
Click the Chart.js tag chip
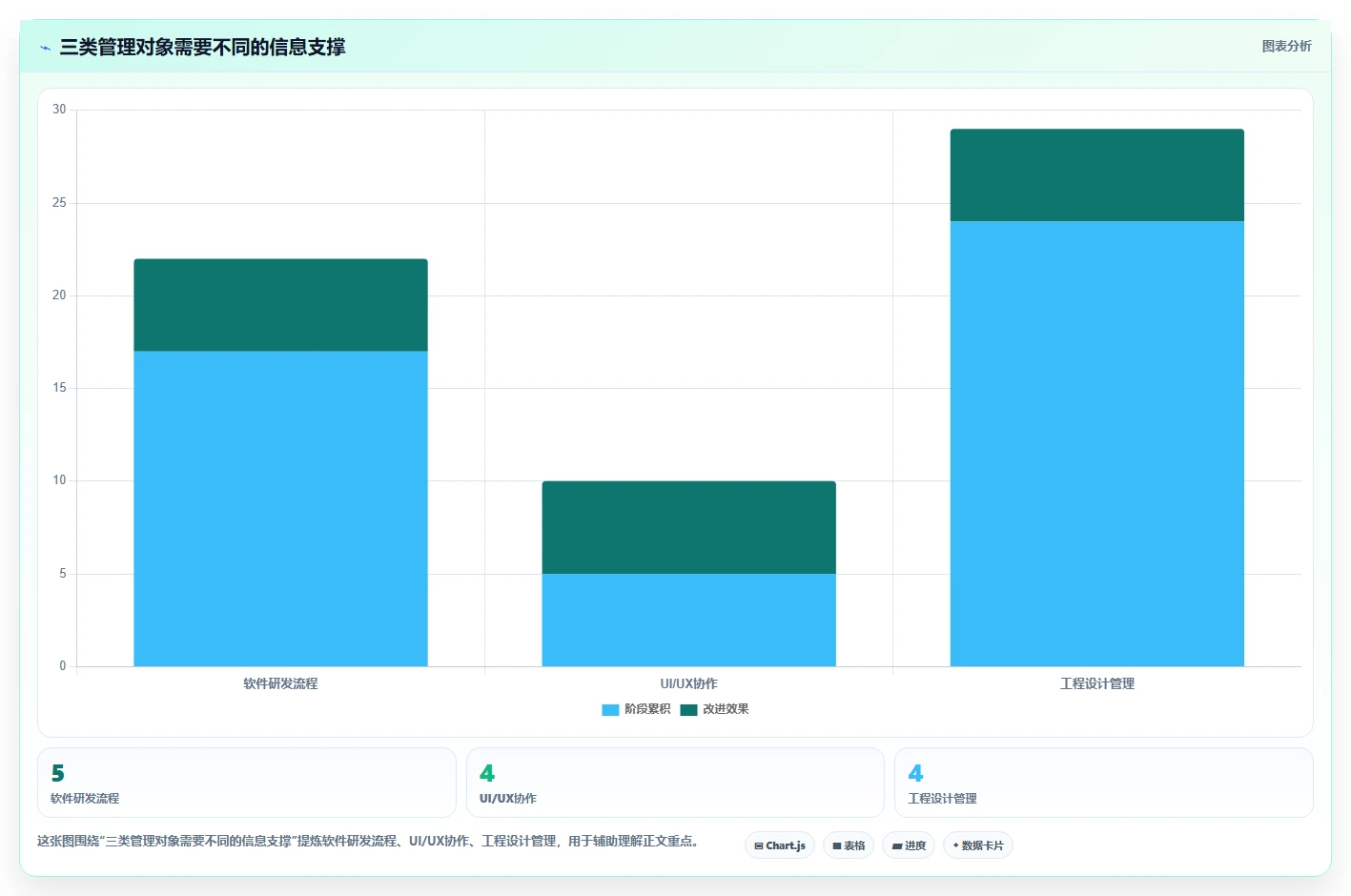click(780, 845)
